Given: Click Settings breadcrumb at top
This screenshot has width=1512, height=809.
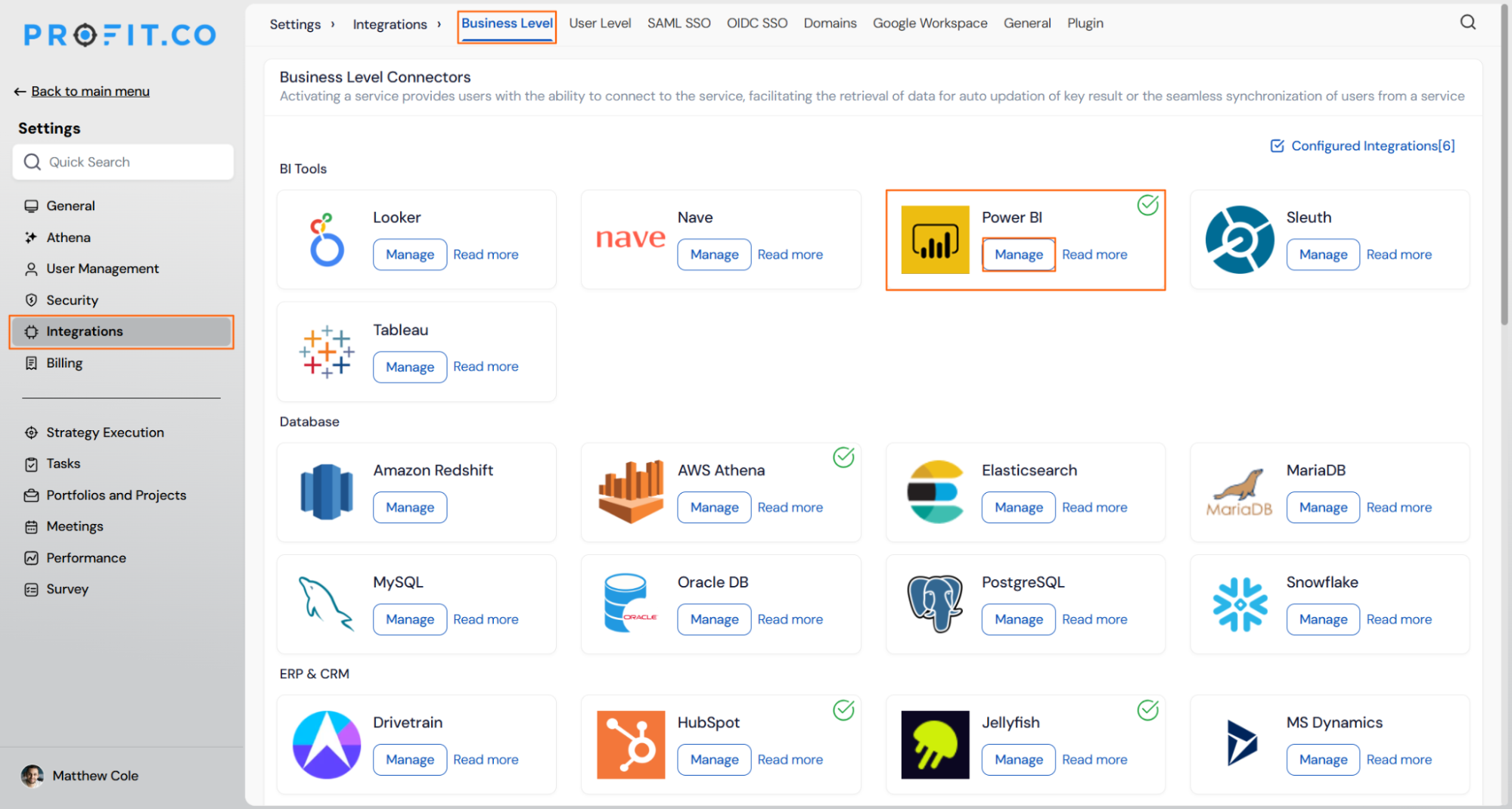Looking at the screenshot, I should pyautogui.click(x=295, y=24).
